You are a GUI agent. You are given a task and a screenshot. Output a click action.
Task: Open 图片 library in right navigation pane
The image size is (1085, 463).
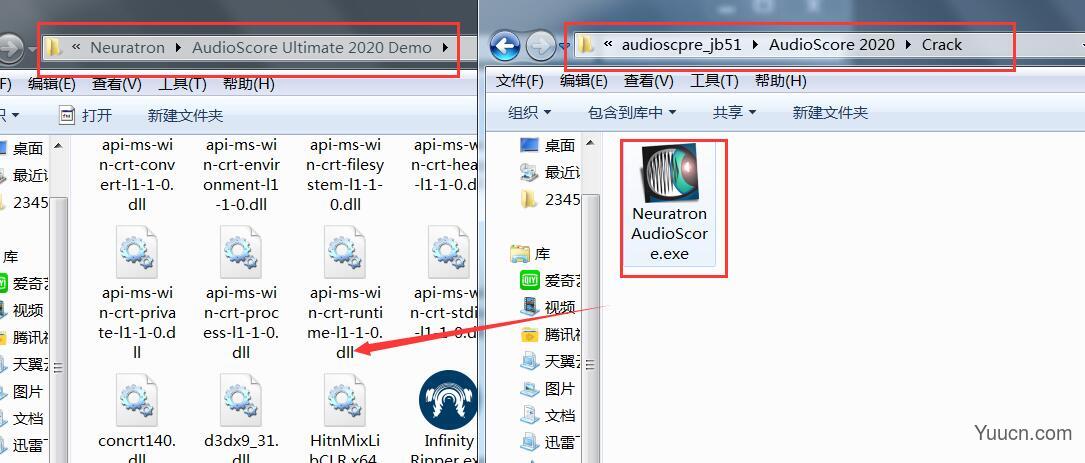tap(549, 388)
